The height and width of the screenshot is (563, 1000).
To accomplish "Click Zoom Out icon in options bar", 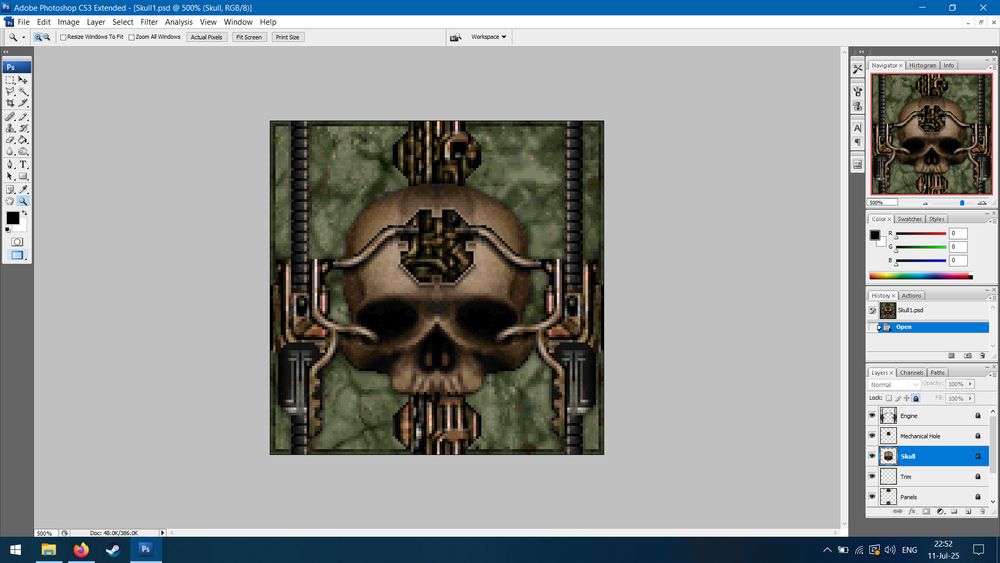I will [47, 37].
